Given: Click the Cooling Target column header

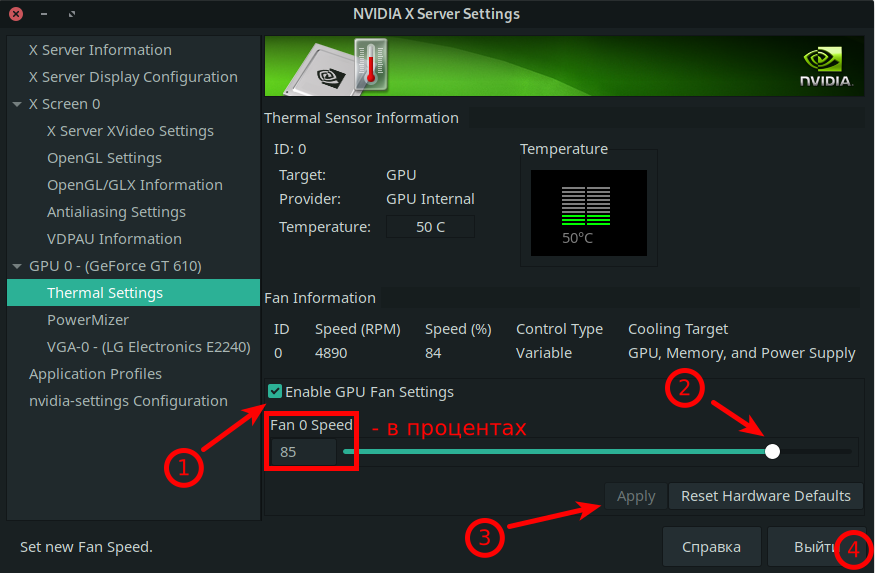Looking at the screenshot, I should click(x=678, y=329).
